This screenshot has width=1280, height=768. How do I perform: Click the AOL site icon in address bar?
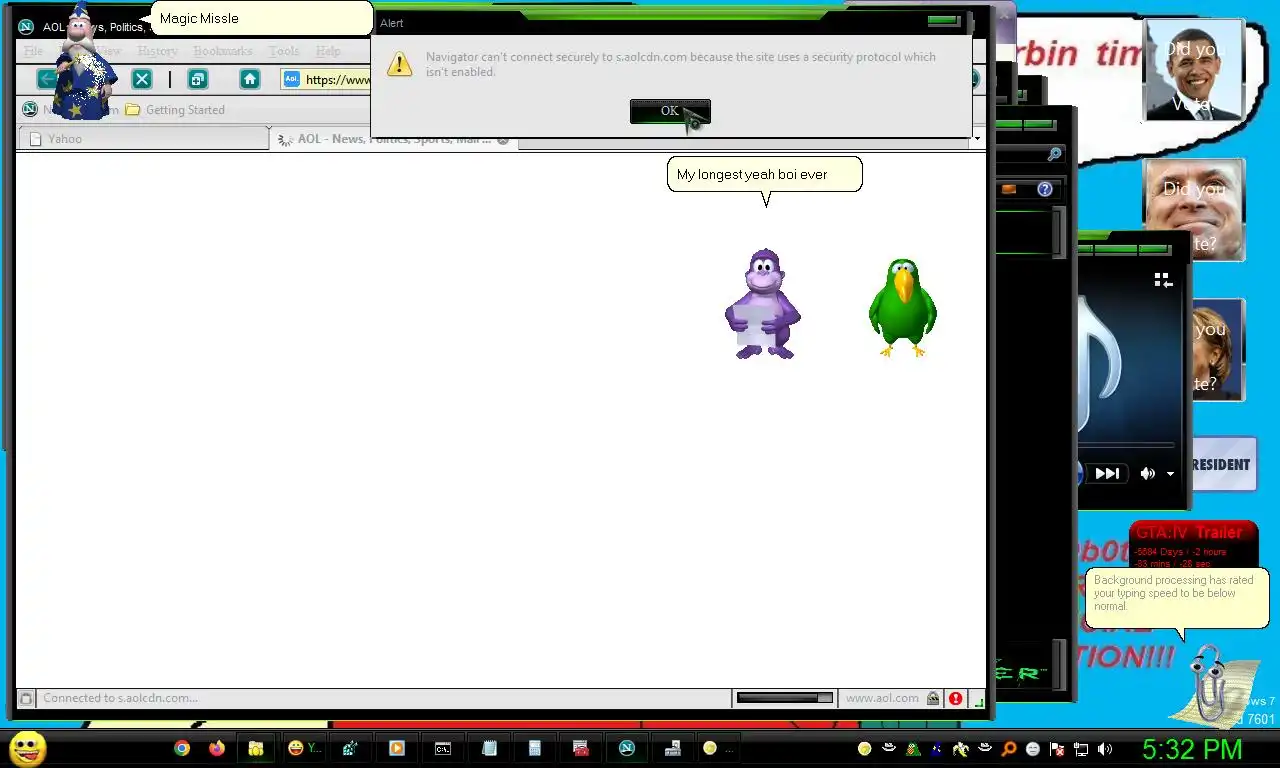pyautogui.click(x=292, y=79)
